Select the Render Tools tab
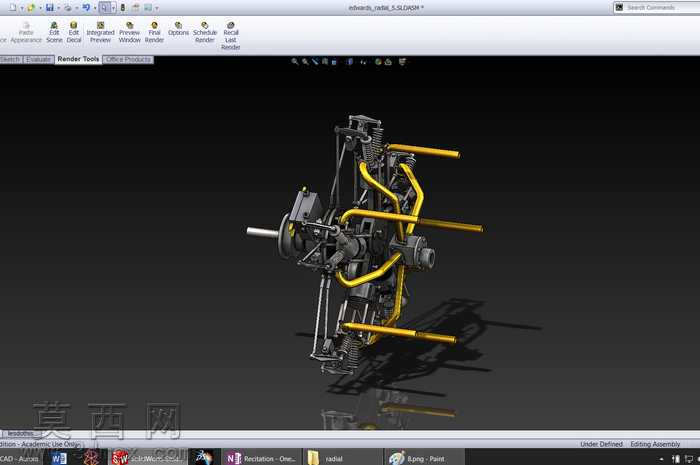Viewport: 700px width, 465px height. pos(78,59)
